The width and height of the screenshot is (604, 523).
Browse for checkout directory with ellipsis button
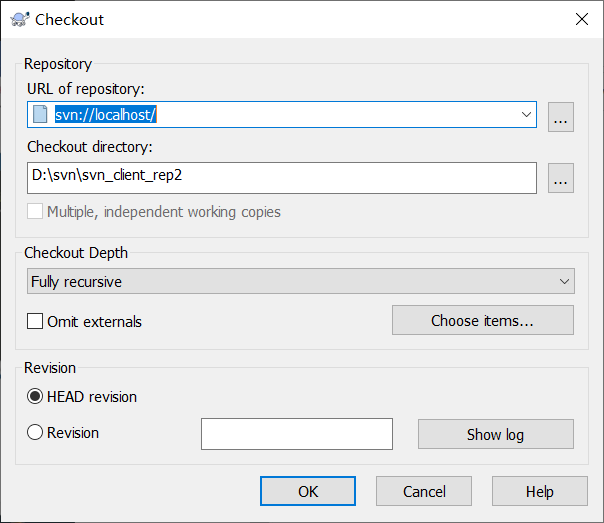tap(561, 178)
